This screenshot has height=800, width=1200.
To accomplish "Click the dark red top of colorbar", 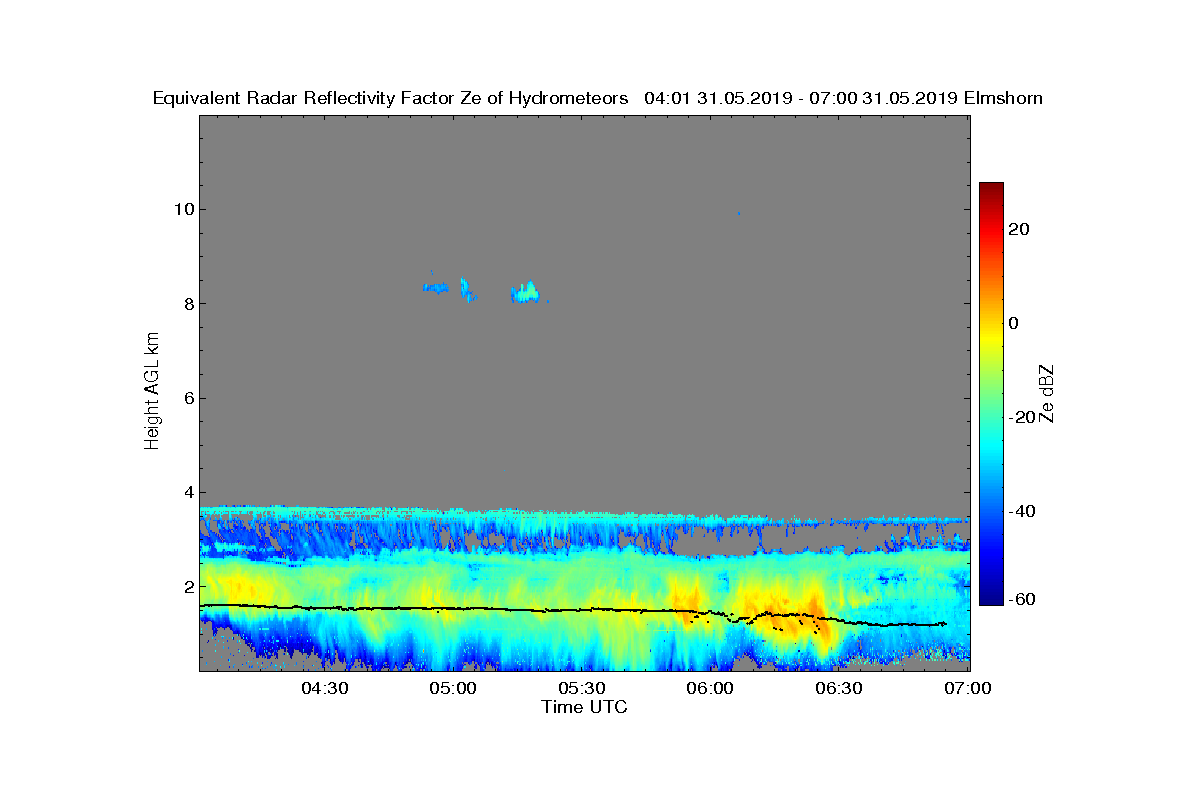I will (x=991, y=190).
